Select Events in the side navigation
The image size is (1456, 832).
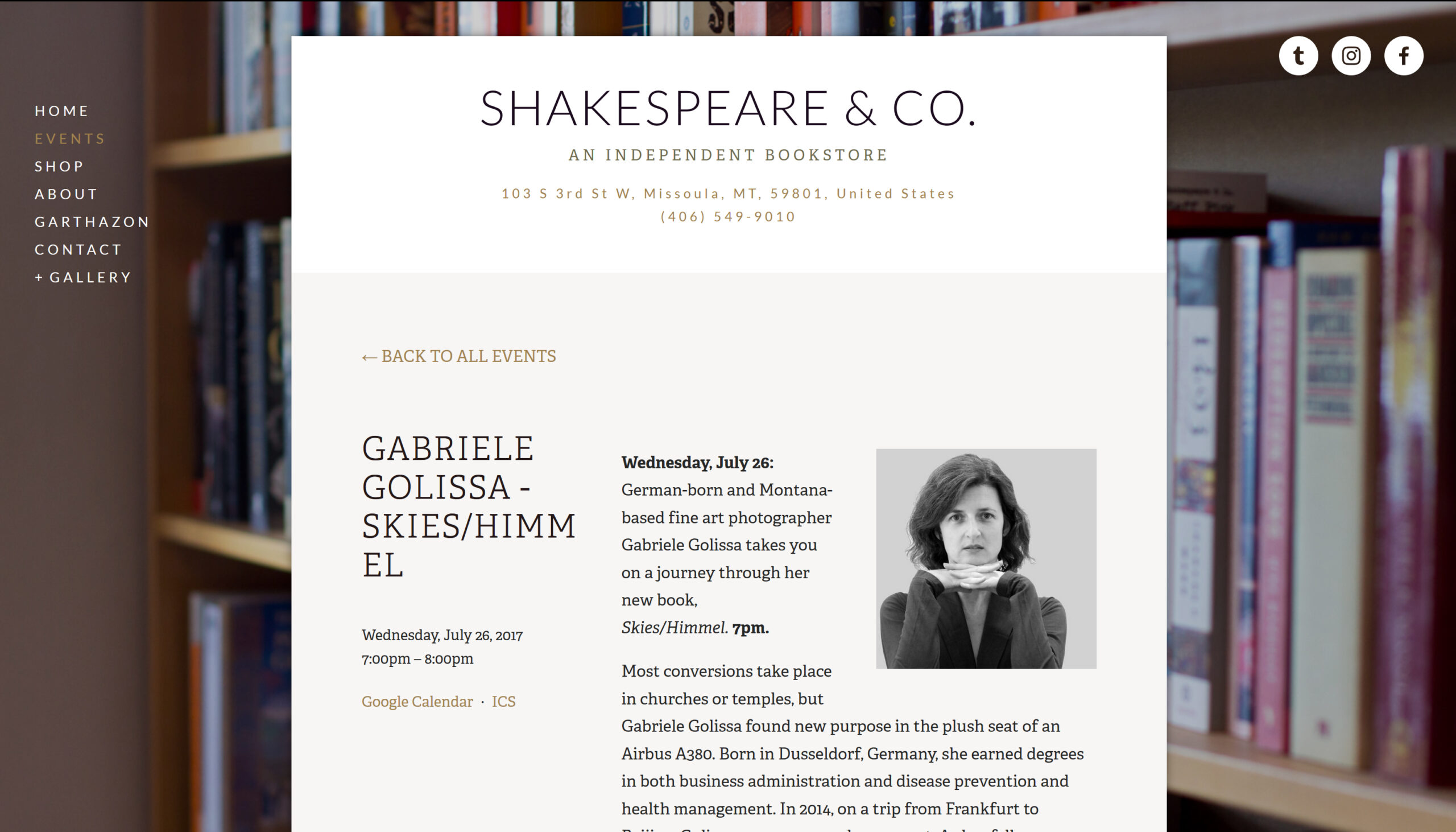click(70, 139)
